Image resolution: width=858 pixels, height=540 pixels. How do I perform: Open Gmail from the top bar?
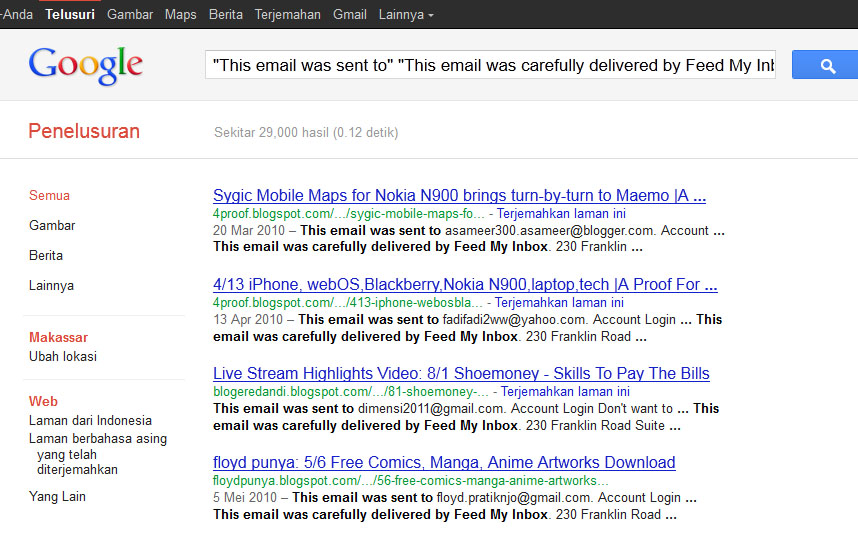tap(350, 14)
